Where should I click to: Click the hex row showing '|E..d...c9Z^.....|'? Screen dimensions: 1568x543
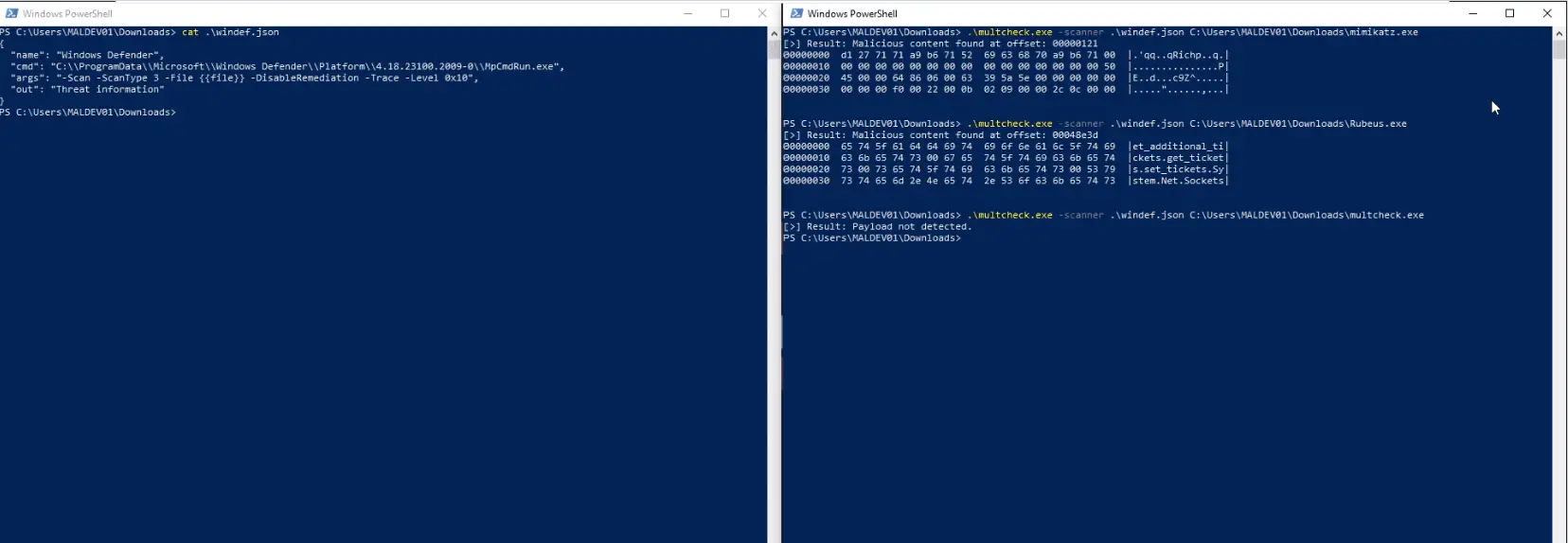[x=1006, y=78]
